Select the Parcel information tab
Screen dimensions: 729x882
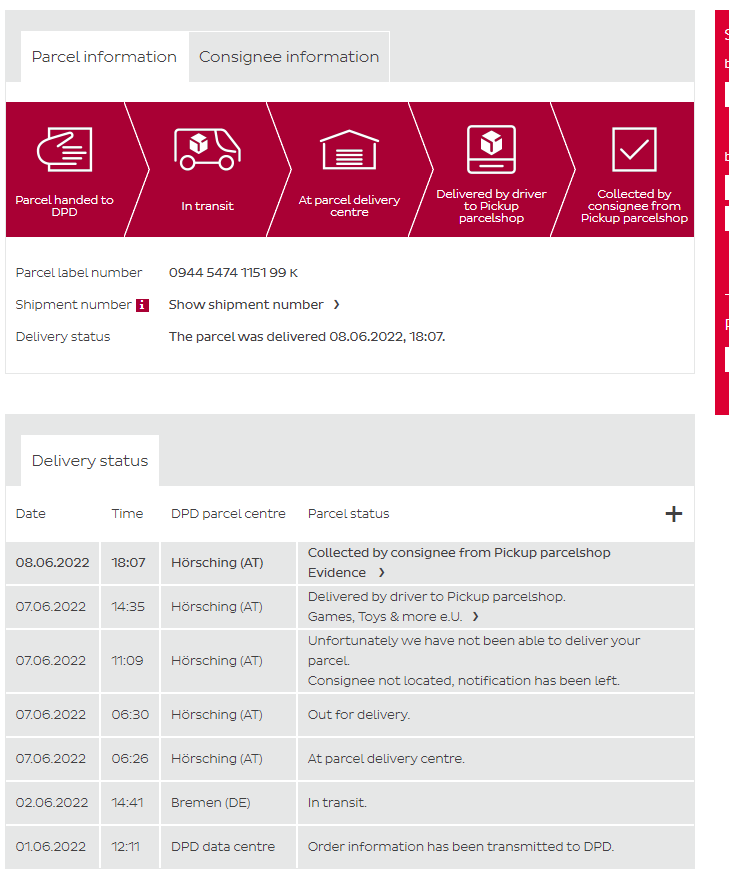104,57
